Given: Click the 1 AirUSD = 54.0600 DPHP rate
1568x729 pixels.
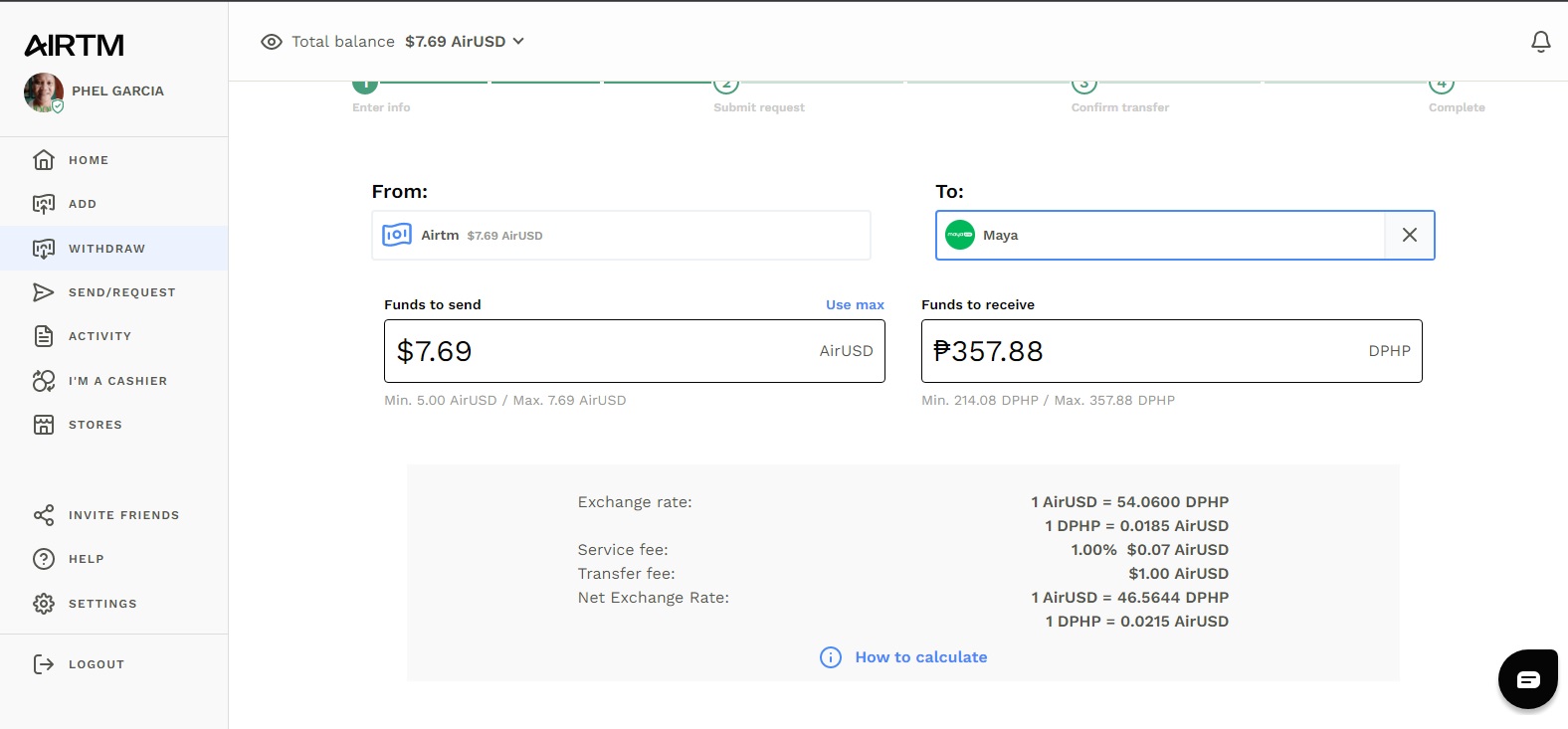Looking at the screenshot, I should click(1130, 502).
